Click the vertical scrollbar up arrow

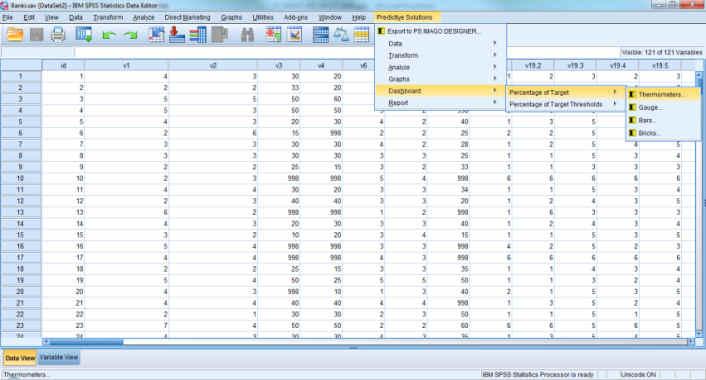[698, 75]
